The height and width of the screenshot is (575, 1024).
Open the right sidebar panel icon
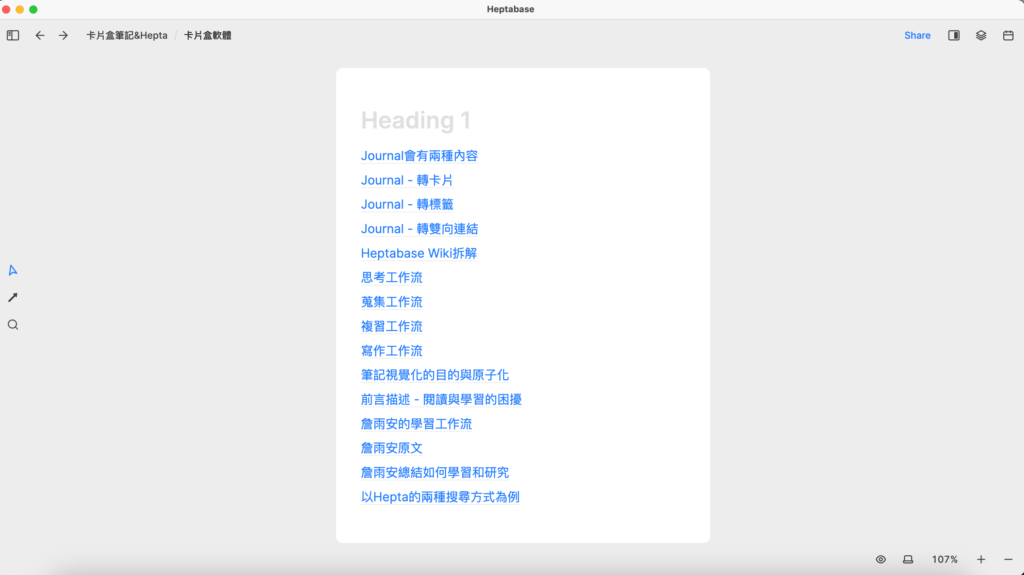tap(954, 35)
